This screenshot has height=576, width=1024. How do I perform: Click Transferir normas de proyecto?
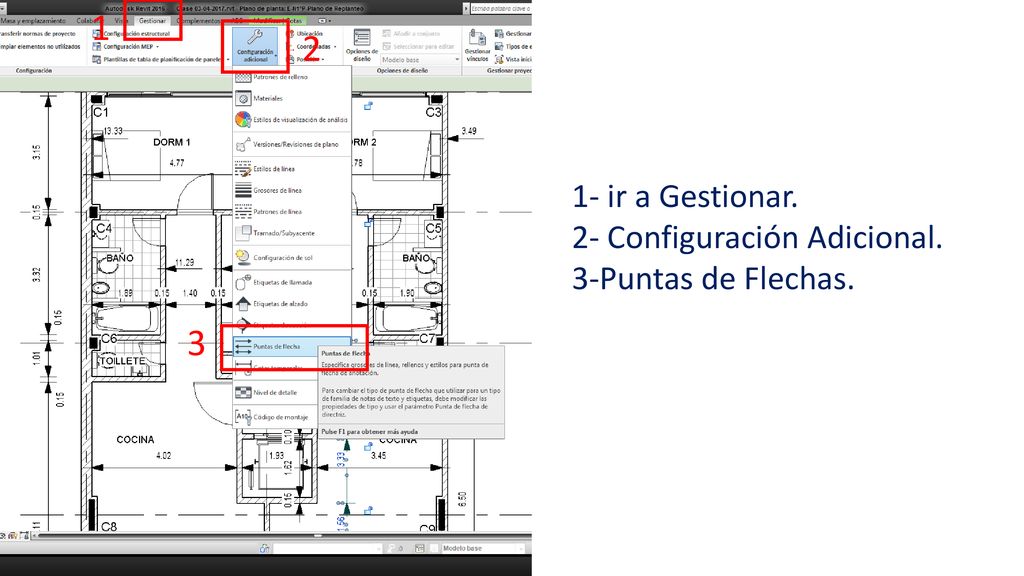(38, 33)
